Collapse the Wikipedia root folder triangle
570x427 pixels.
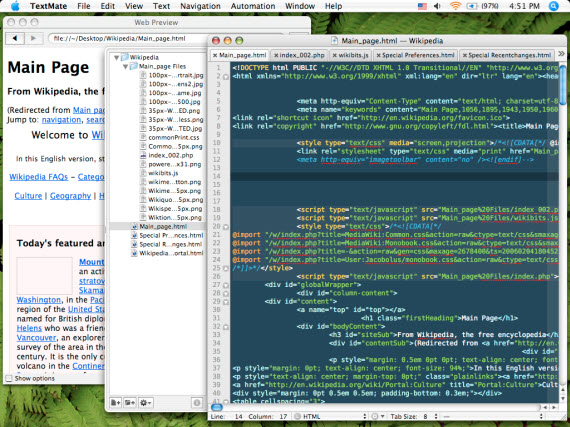pyautogui.click(x=116, y=57)
